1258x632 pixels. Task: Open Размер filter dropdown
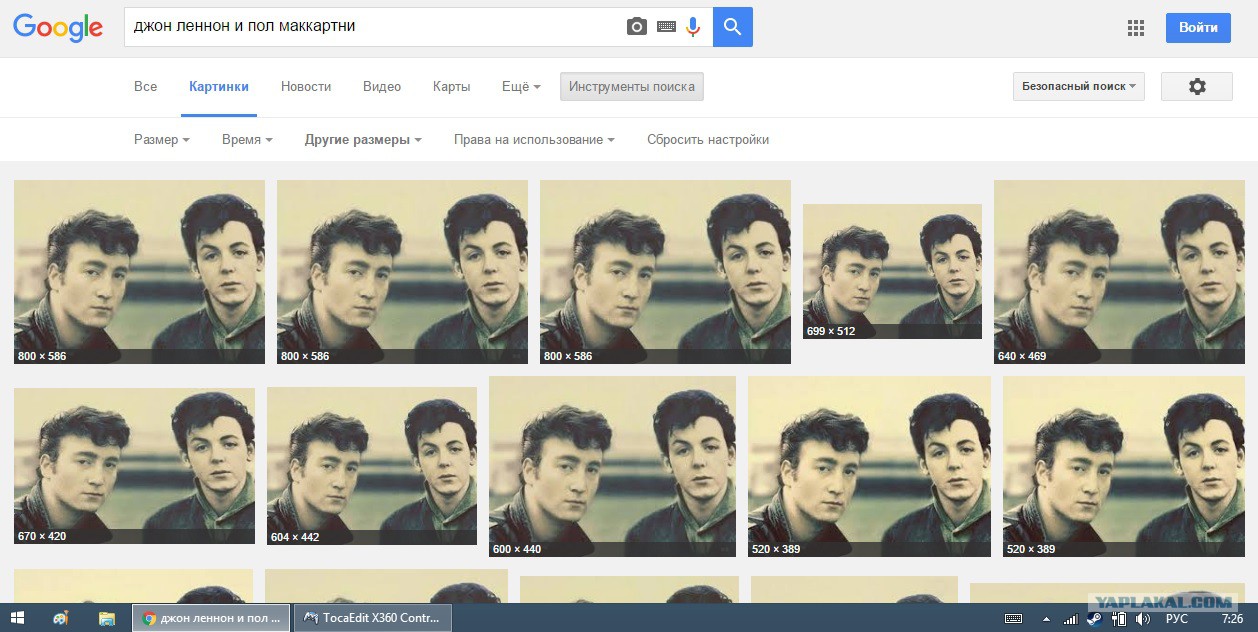click(x=162, y=140)
